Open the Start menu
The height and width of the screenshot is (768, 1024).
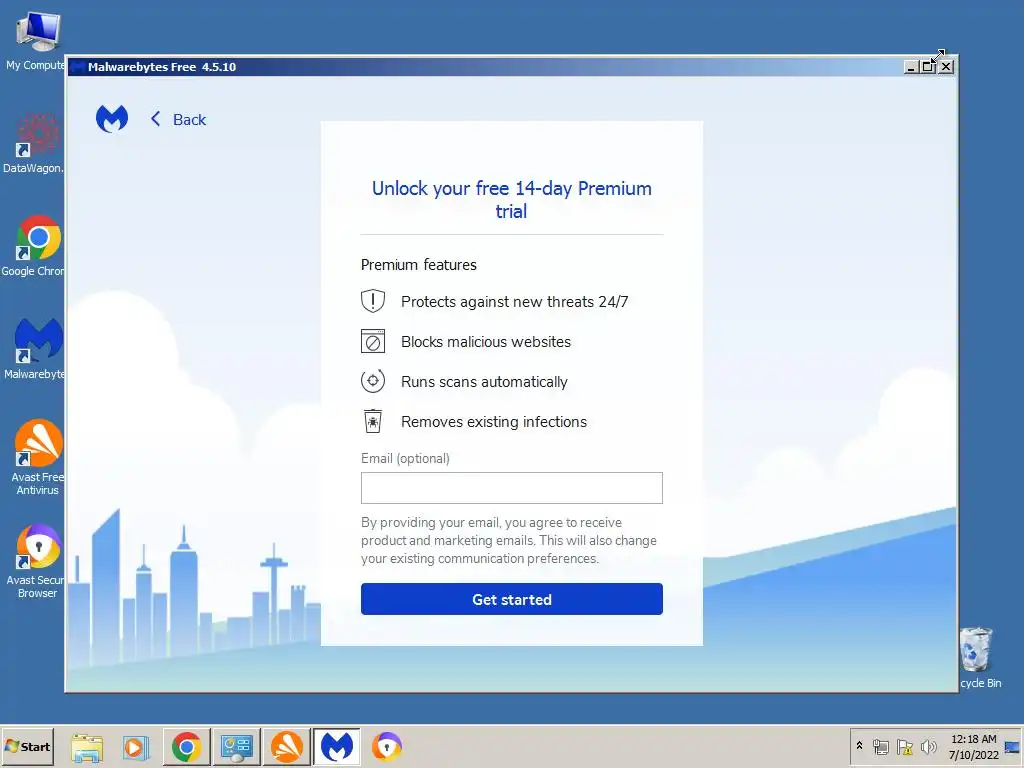tap(27, 746)
